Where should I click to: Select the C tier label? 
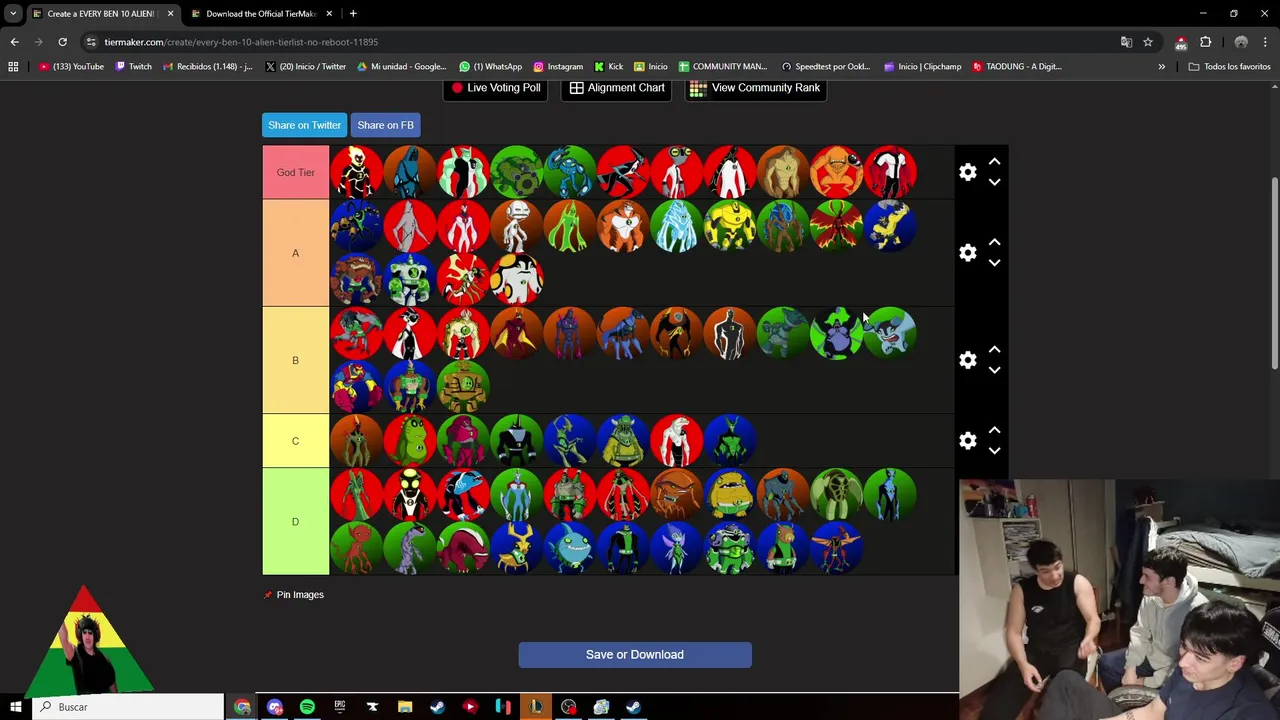click(x=295, y=441)
